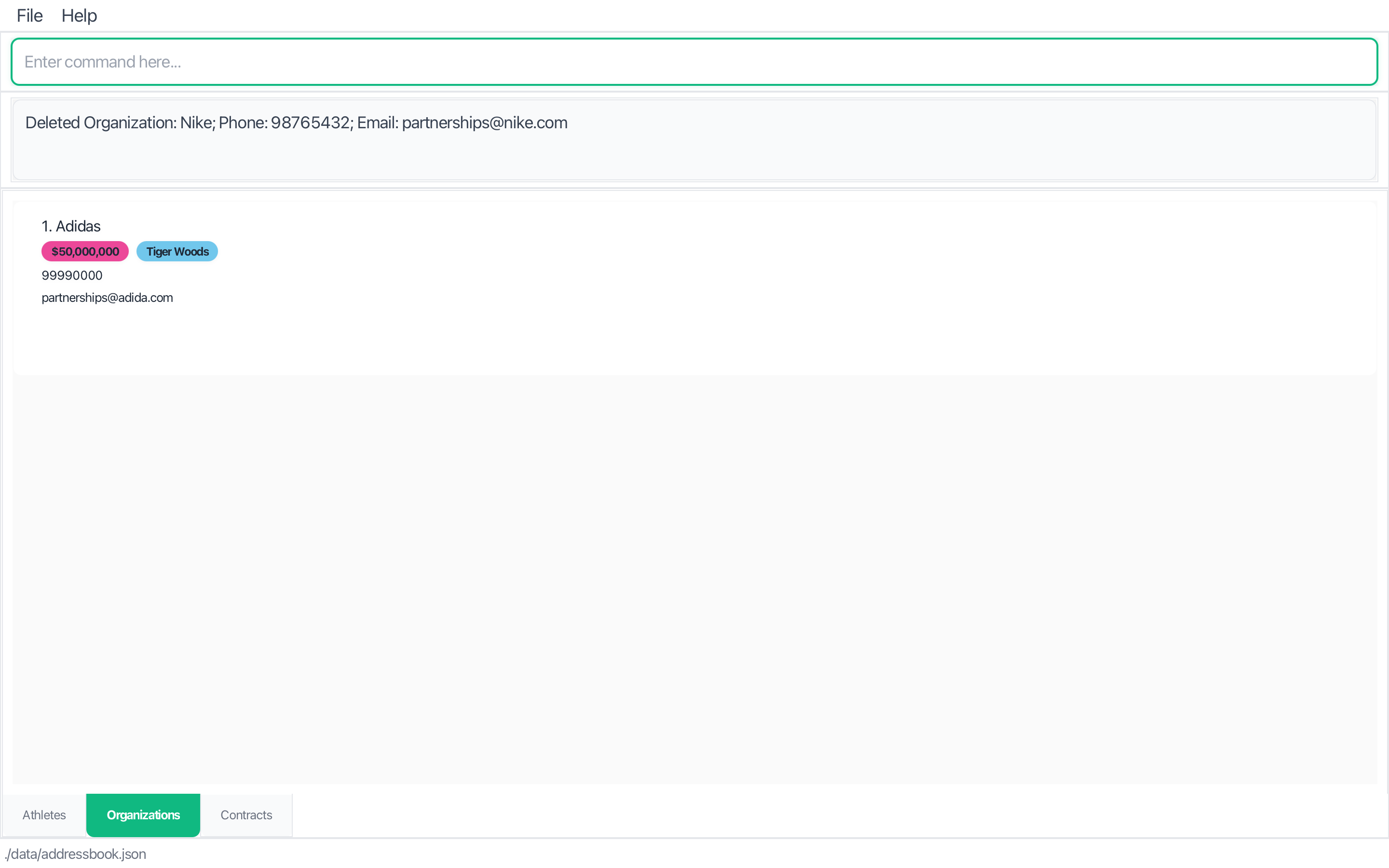Click the pink $50,000,000 contract tag

pos(85,251)
